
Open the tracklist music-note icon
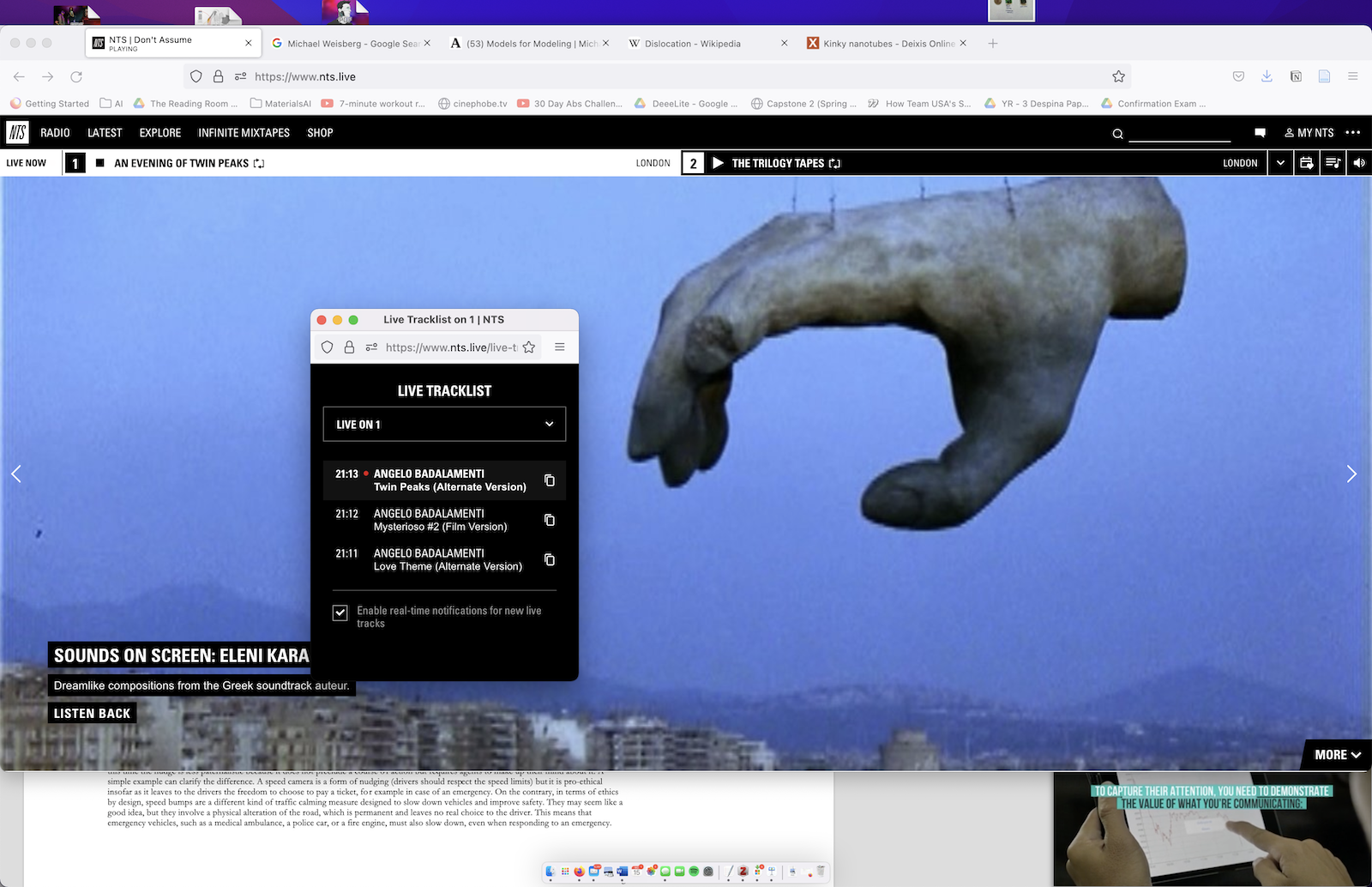pyautogui.click(x=1333, y=163)
